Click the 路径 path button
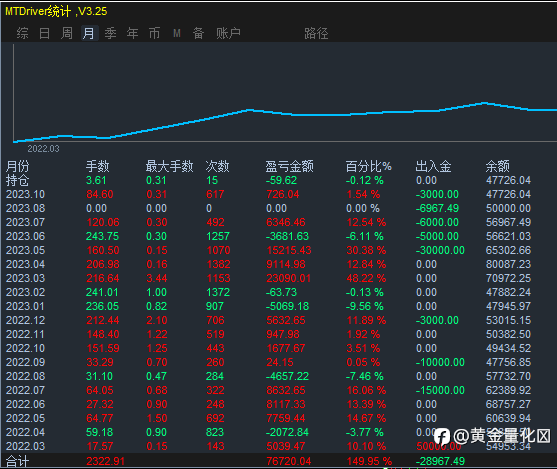Image resolution: width=557 pixels, height=469 pixels. coord(316,33)
